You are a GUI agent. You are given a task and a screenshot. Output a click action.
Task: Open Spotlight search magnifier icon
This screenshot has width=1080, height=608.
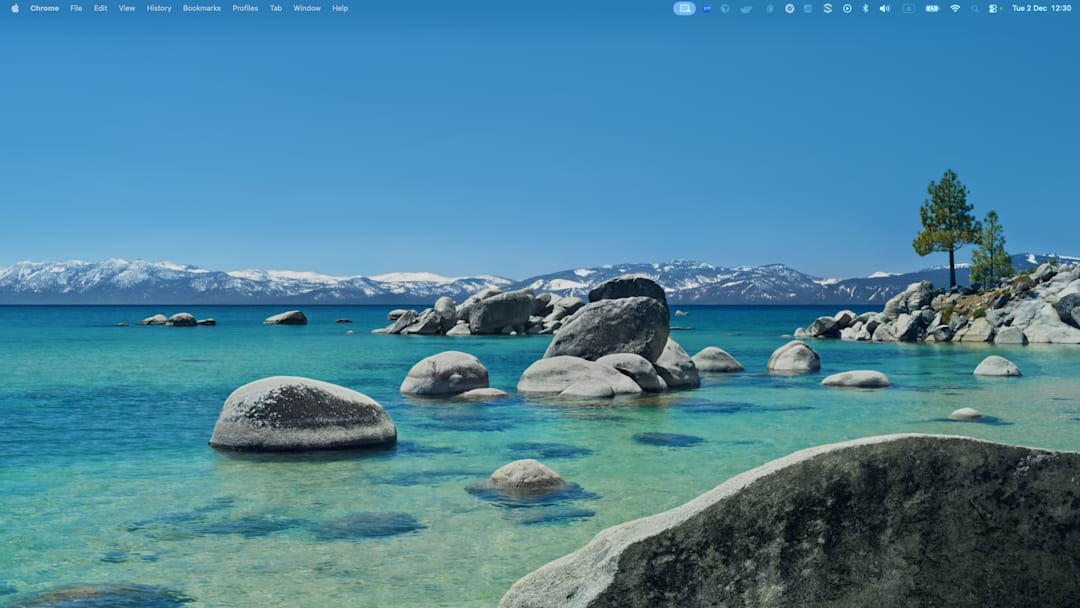click(x=975, y=8)
